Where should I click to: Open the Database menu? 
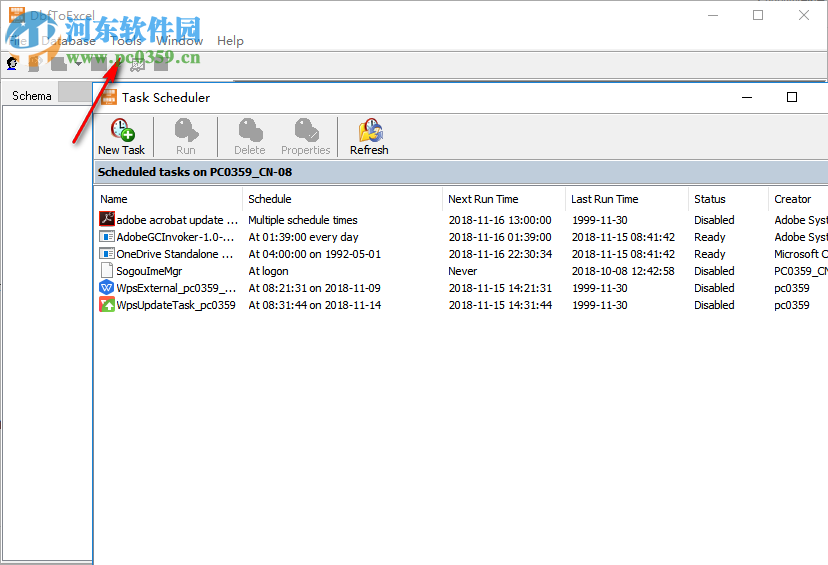(68, 41)
